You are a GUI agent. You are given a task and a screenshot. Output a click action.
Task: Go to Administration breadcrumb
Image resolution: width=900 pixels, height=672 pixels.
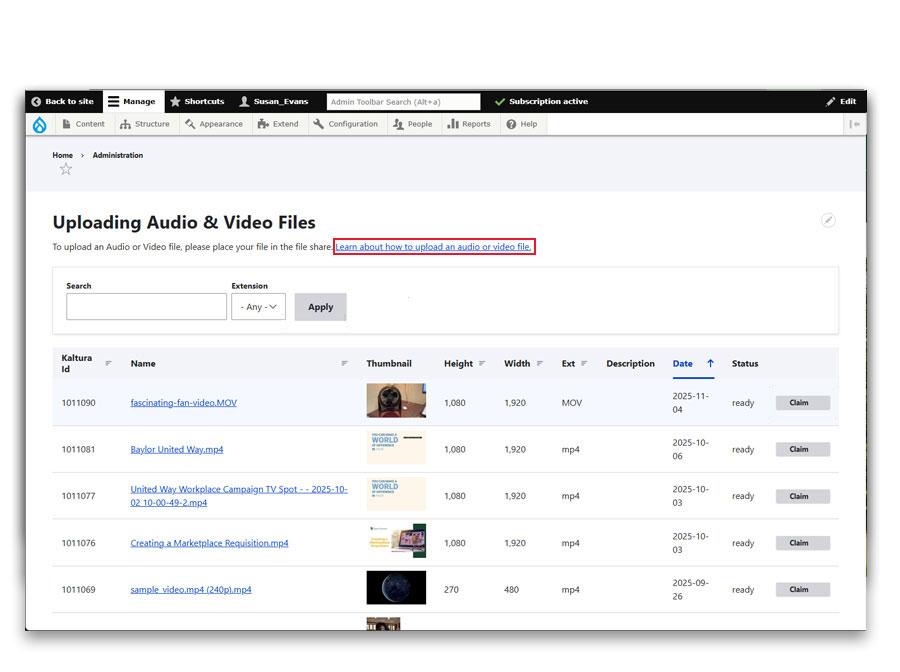pos(118,155)
